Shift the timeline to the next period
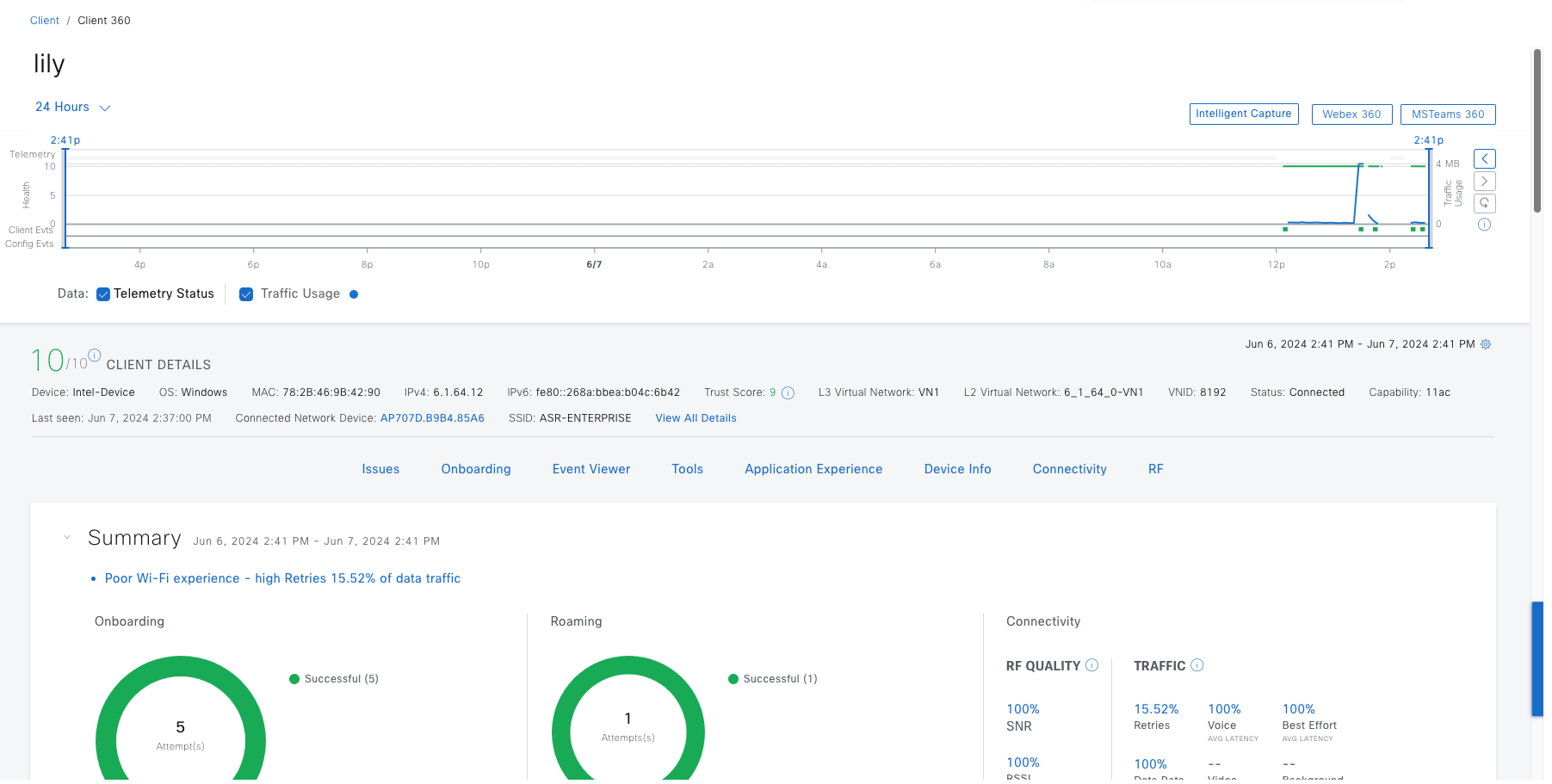 [1484, 182]
